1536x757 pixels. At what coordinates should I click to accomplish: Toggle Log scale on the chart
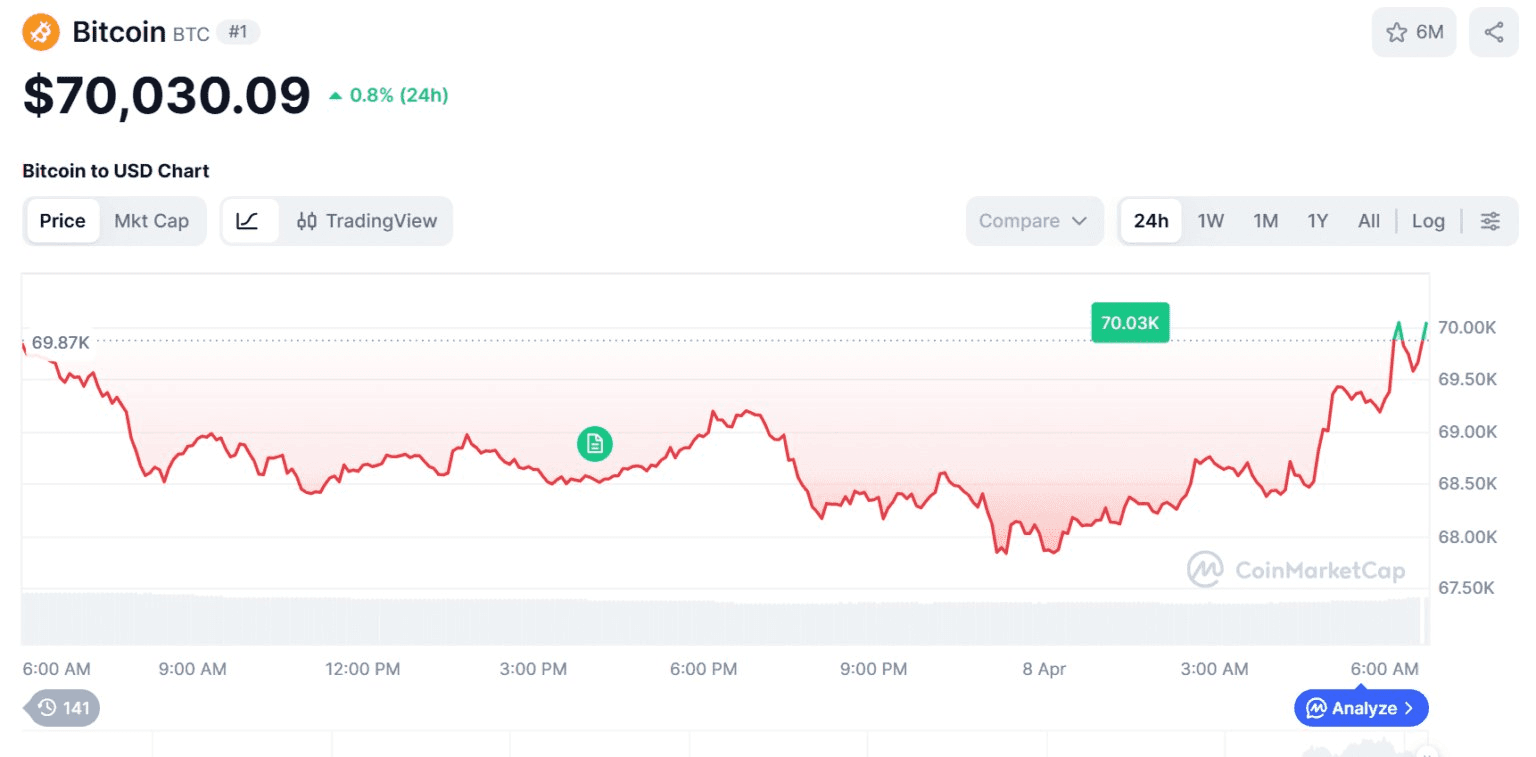1428,221
